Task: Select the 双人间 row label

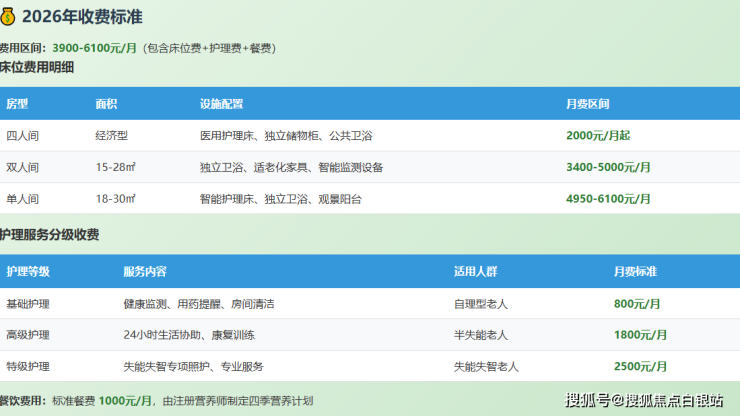Action: (21, 167)
